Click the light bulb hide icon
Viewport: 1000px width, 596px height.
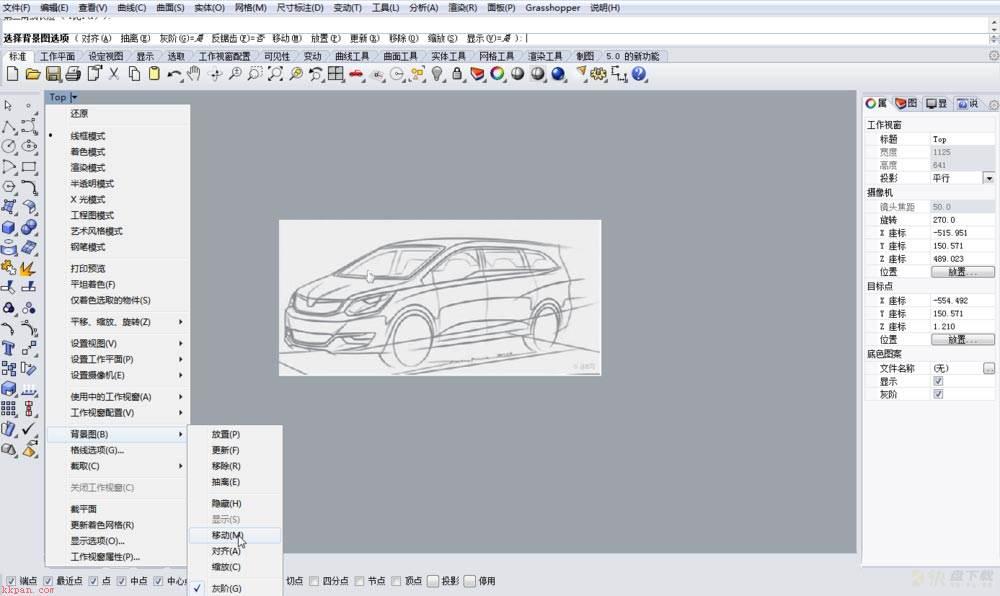[x=437, y=74]
